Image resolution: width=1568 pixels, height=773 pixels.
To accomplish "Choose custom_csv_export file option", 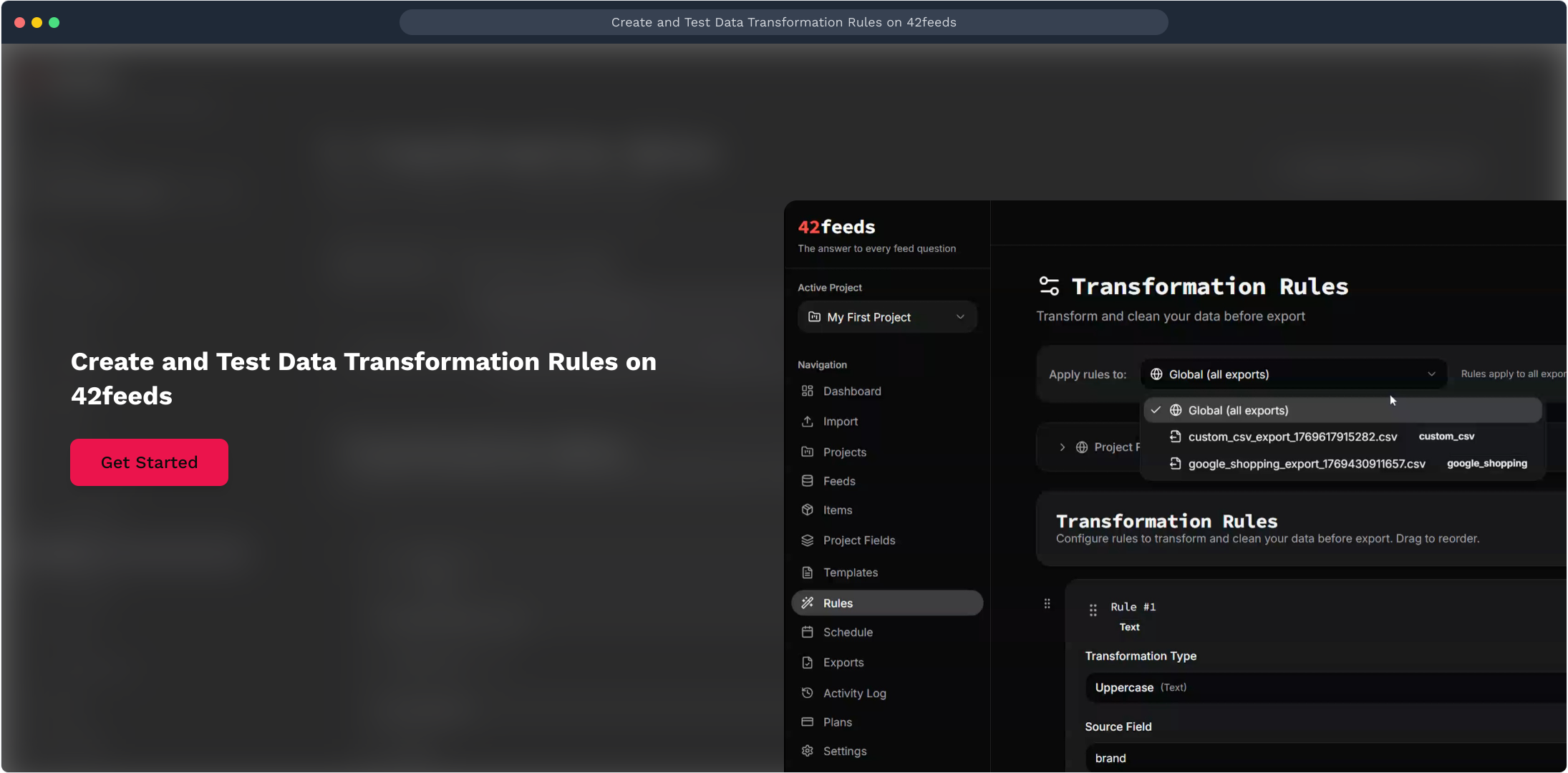I will point(1292,437).
